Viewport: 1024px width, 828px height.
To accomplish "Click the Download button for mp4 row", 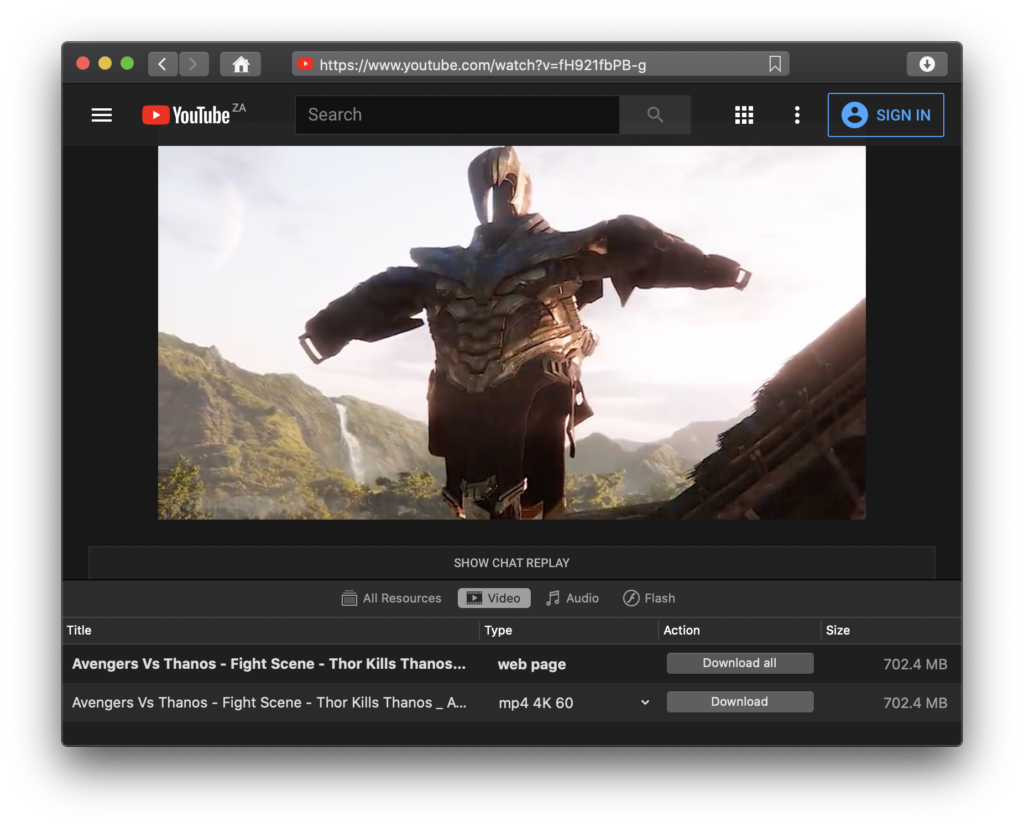I will coord(740,702).
